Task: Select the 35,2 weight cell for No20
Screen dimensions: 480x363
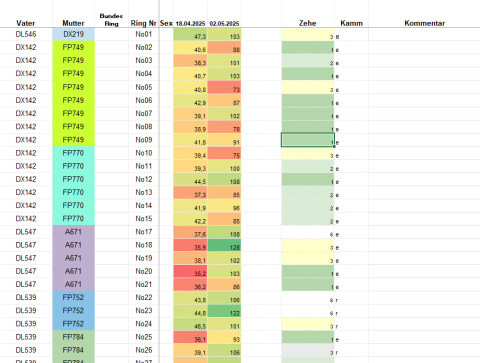Action: point(190,272)
